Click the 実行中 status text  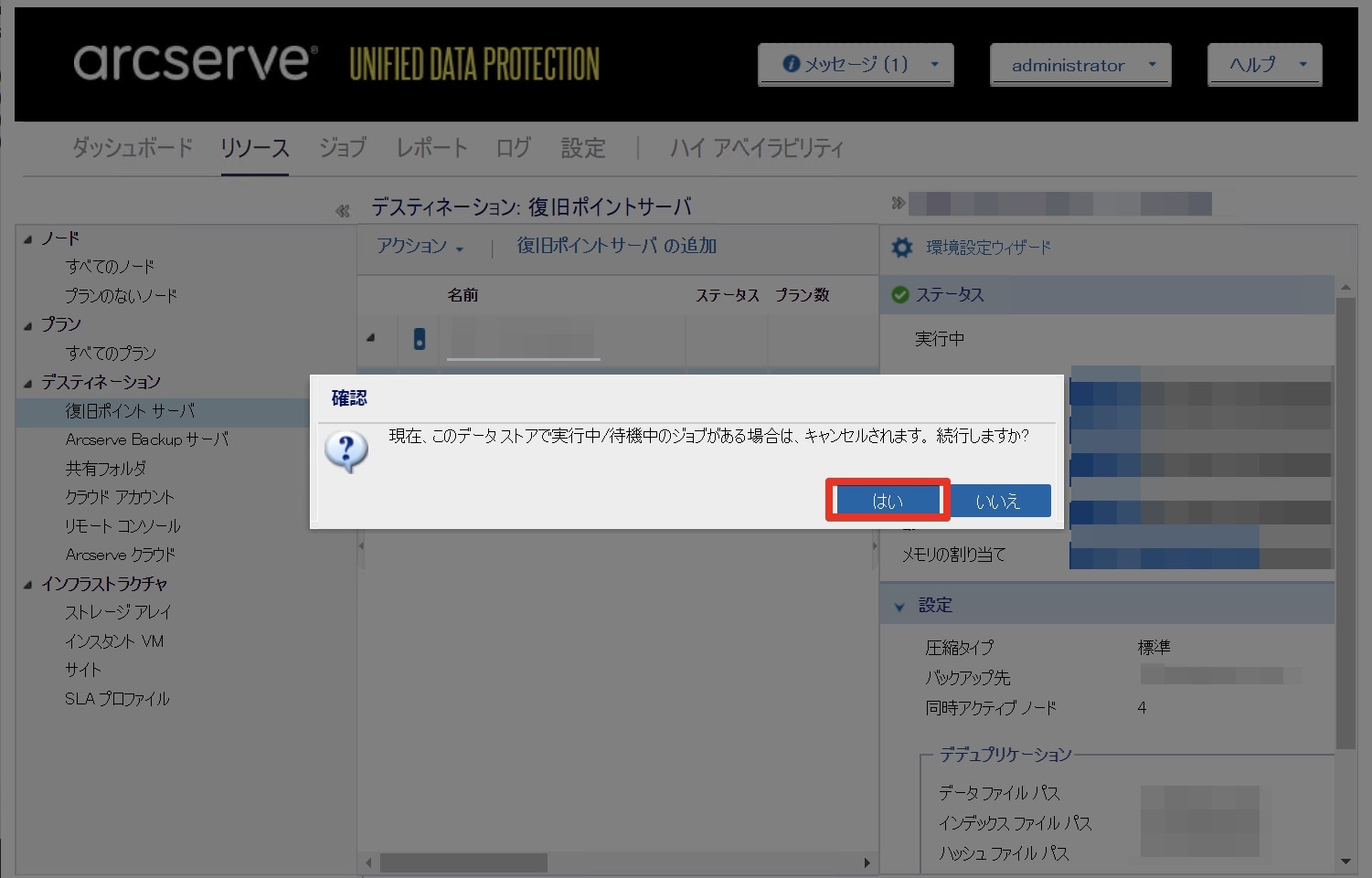940,339
